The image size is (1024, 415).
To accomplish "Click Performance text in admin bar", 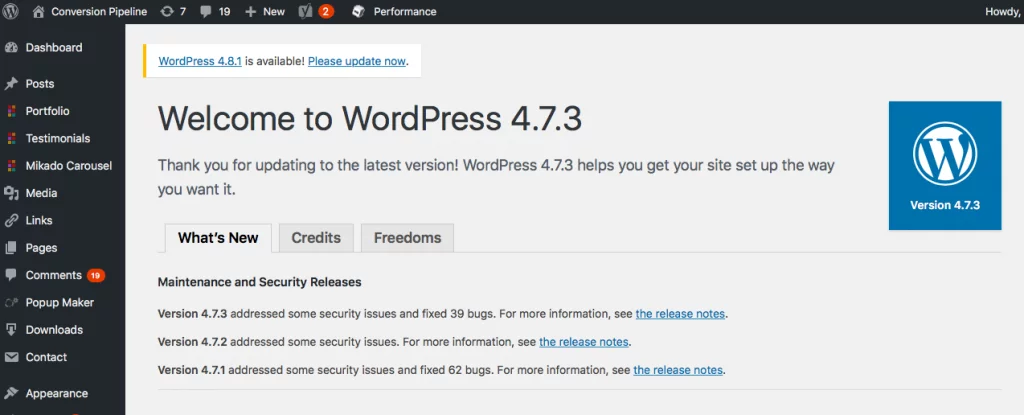I will (x=405, y=12).
